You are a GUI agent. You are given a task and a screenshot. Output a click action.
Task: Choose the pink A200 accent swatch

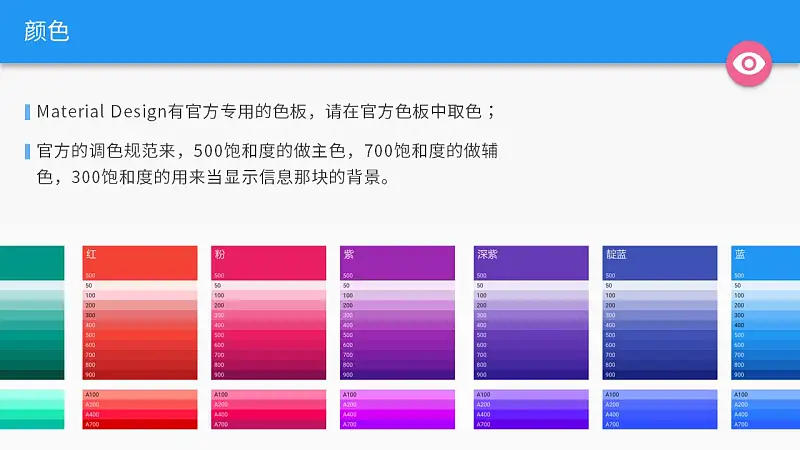coord(268,405)
